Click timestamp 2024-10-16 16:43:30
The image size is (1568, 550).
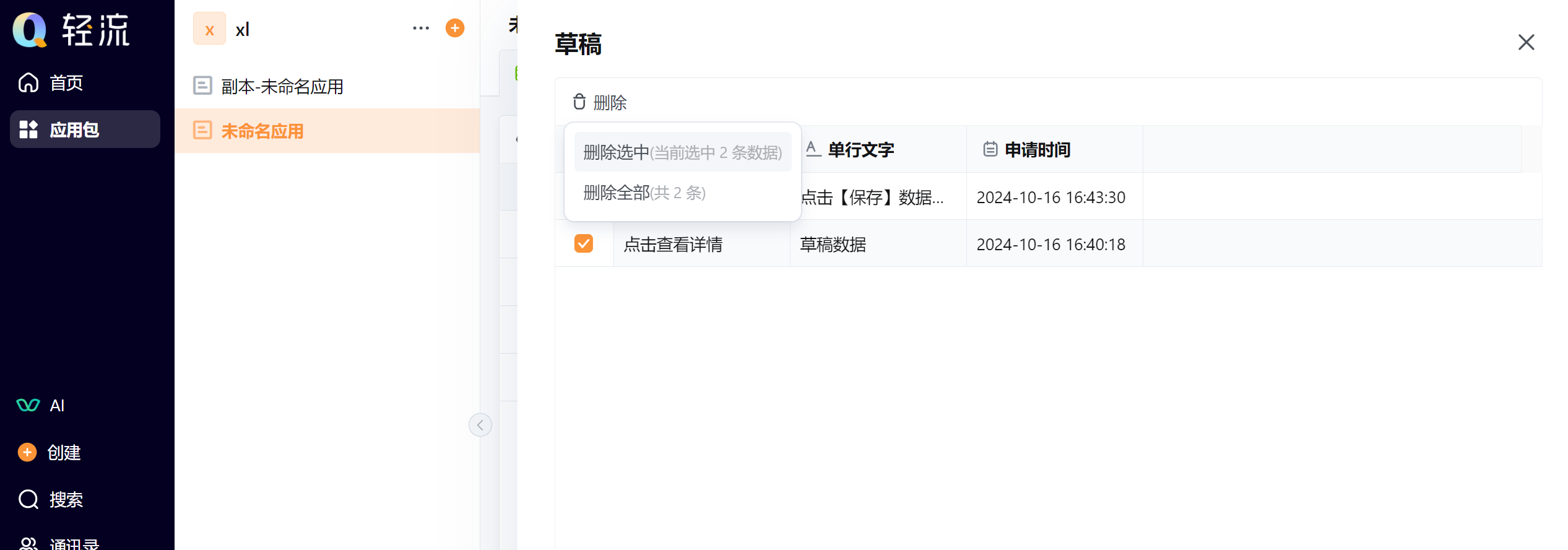pyautogui.click(x=1050, y=198)
